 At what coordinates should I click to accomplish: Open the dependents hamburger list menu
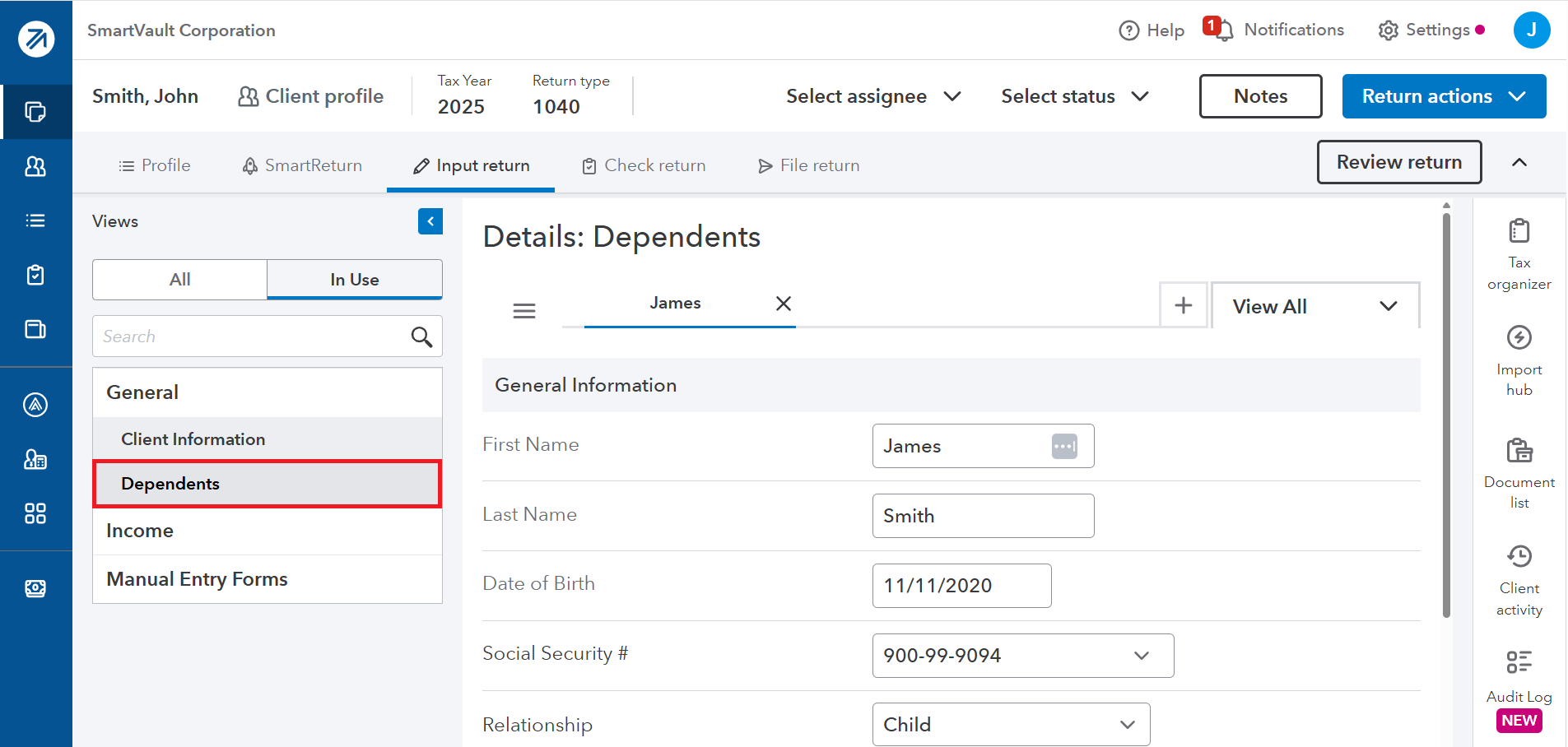click(x=524, y=311)
